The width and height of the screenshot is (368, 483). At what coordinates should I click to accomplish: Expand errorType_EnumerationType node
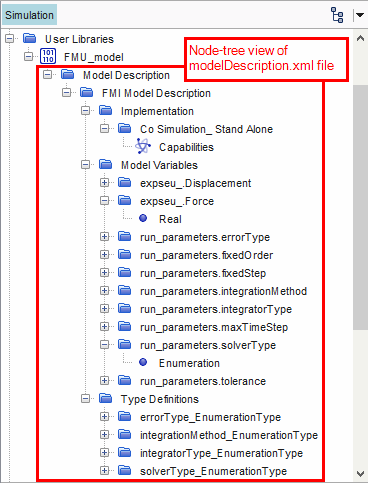pyautogui.click(x=104, y=417)
